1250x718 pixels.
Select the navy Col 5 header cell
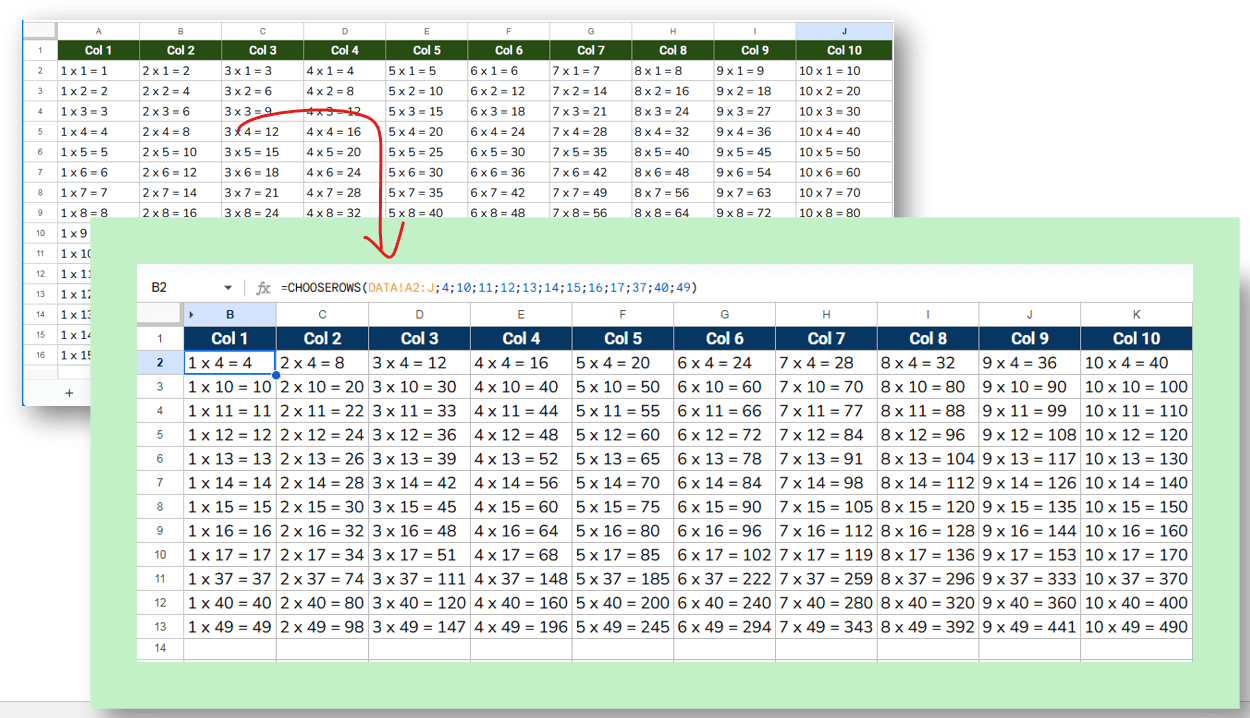(x=622, y=338)
